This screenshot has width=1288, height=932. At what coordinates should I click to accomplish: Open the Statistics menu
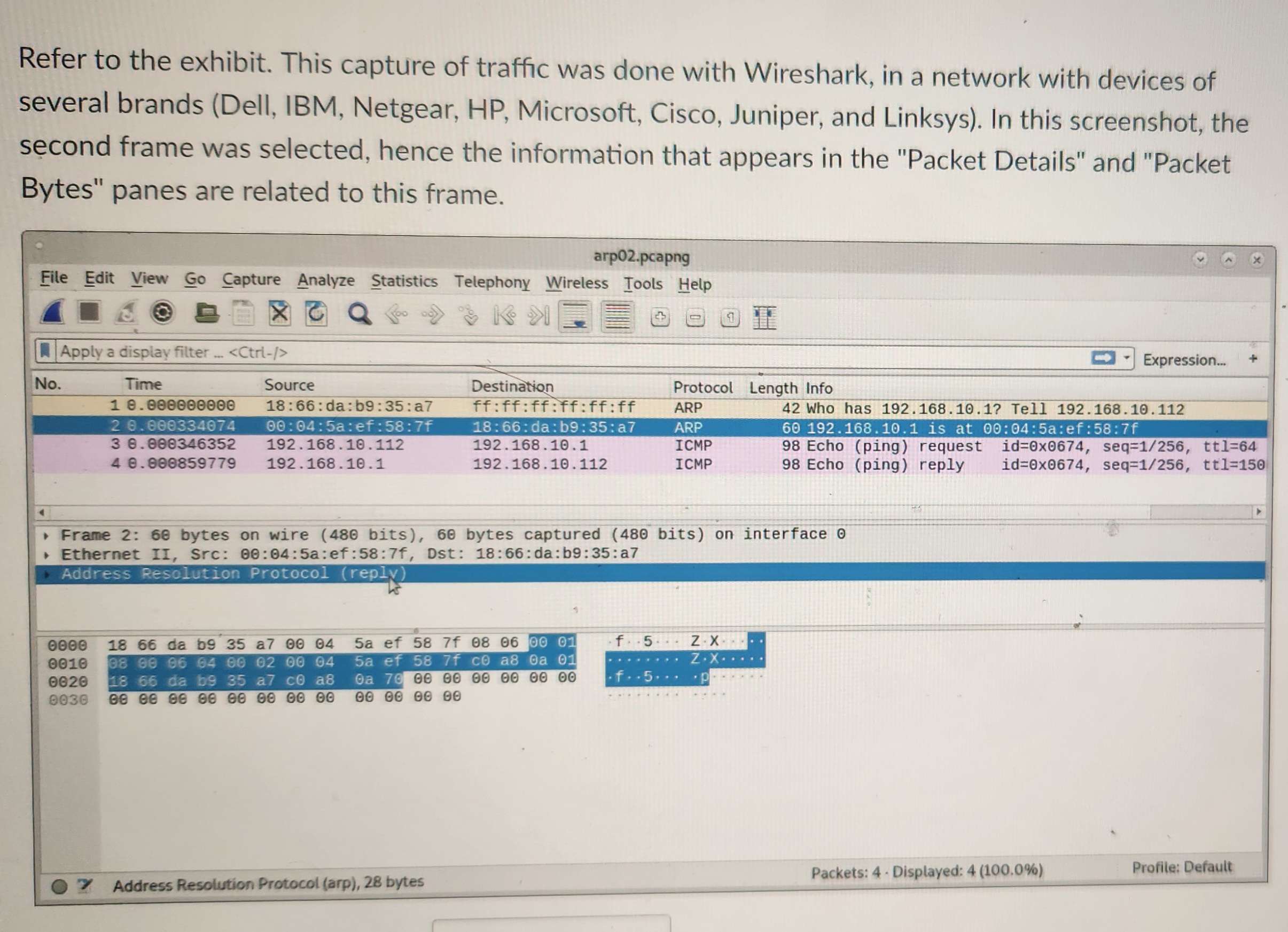click(x=404, y=281)
